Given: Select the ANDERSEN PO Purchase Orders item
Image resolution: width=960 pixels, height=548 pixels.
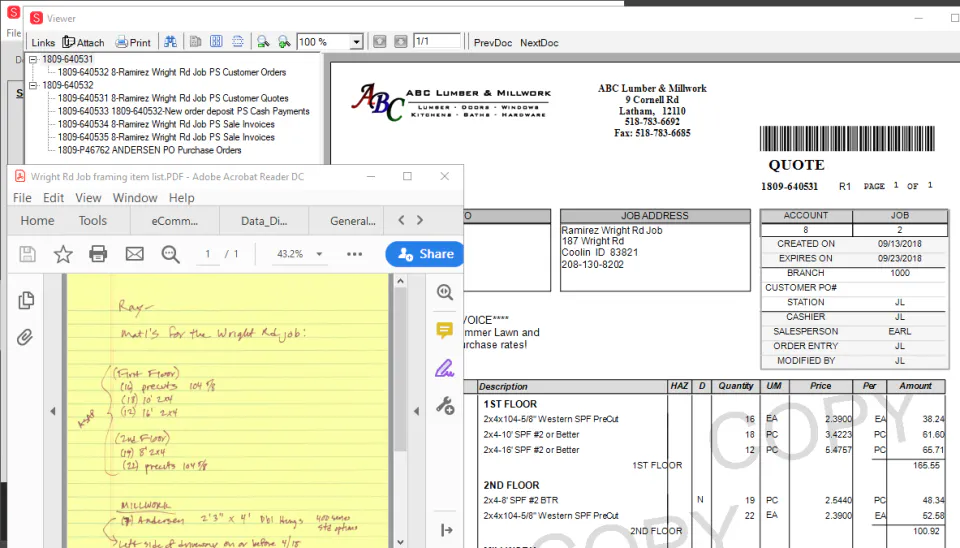Looking at the screenshot, I should point(149,150).
